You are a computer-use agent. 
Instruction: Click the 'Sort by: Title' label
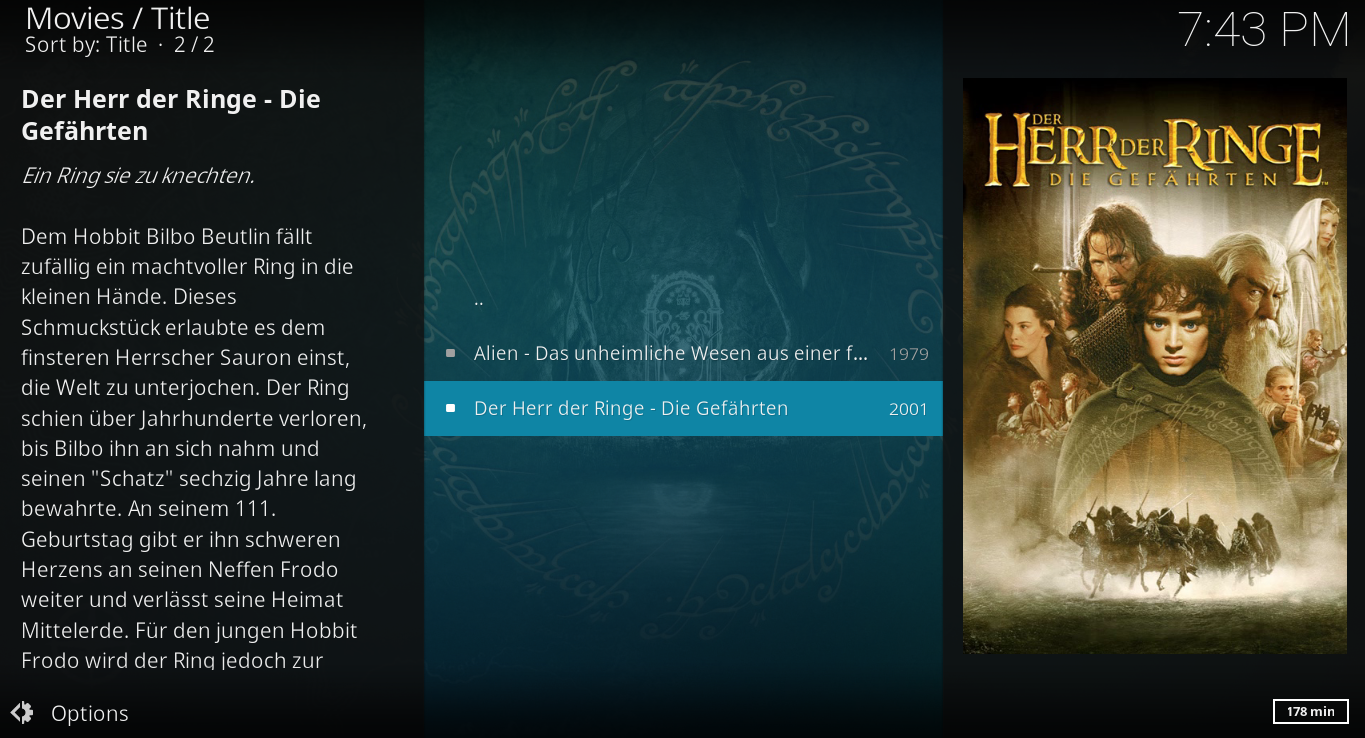86,45
